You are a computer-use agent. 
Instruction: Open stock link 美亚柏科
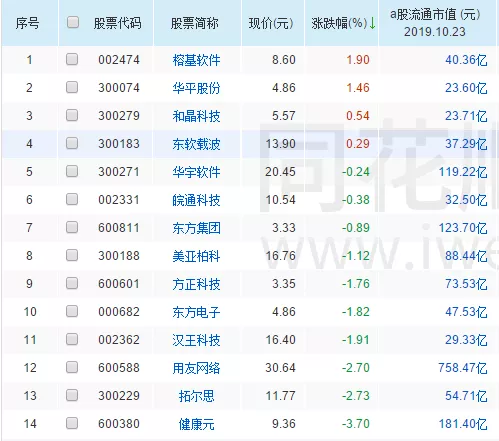(x=196, y=256)
